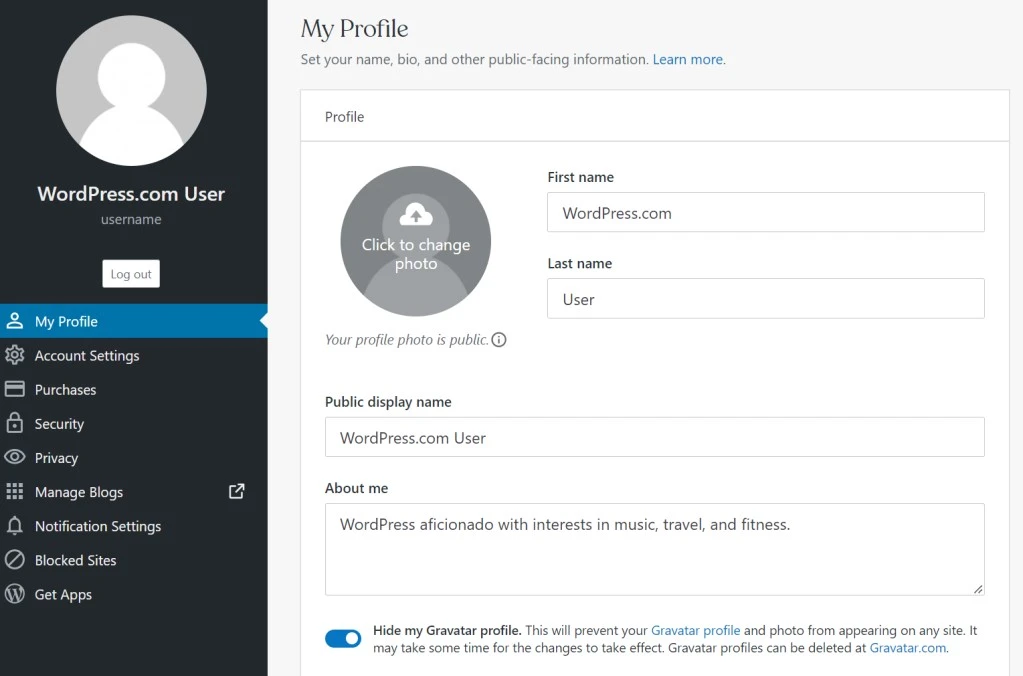
Task: Open the Gravatar.com link
Action: pos(908,648)
